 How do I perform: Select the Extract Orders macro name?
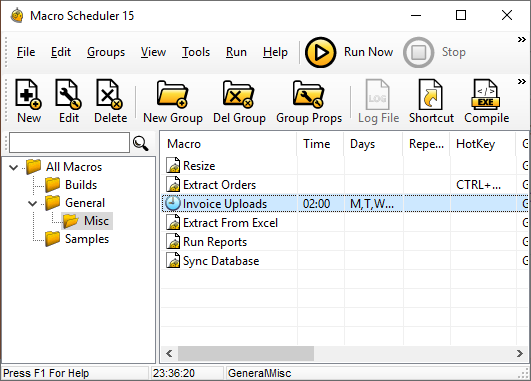coord(219,185)
